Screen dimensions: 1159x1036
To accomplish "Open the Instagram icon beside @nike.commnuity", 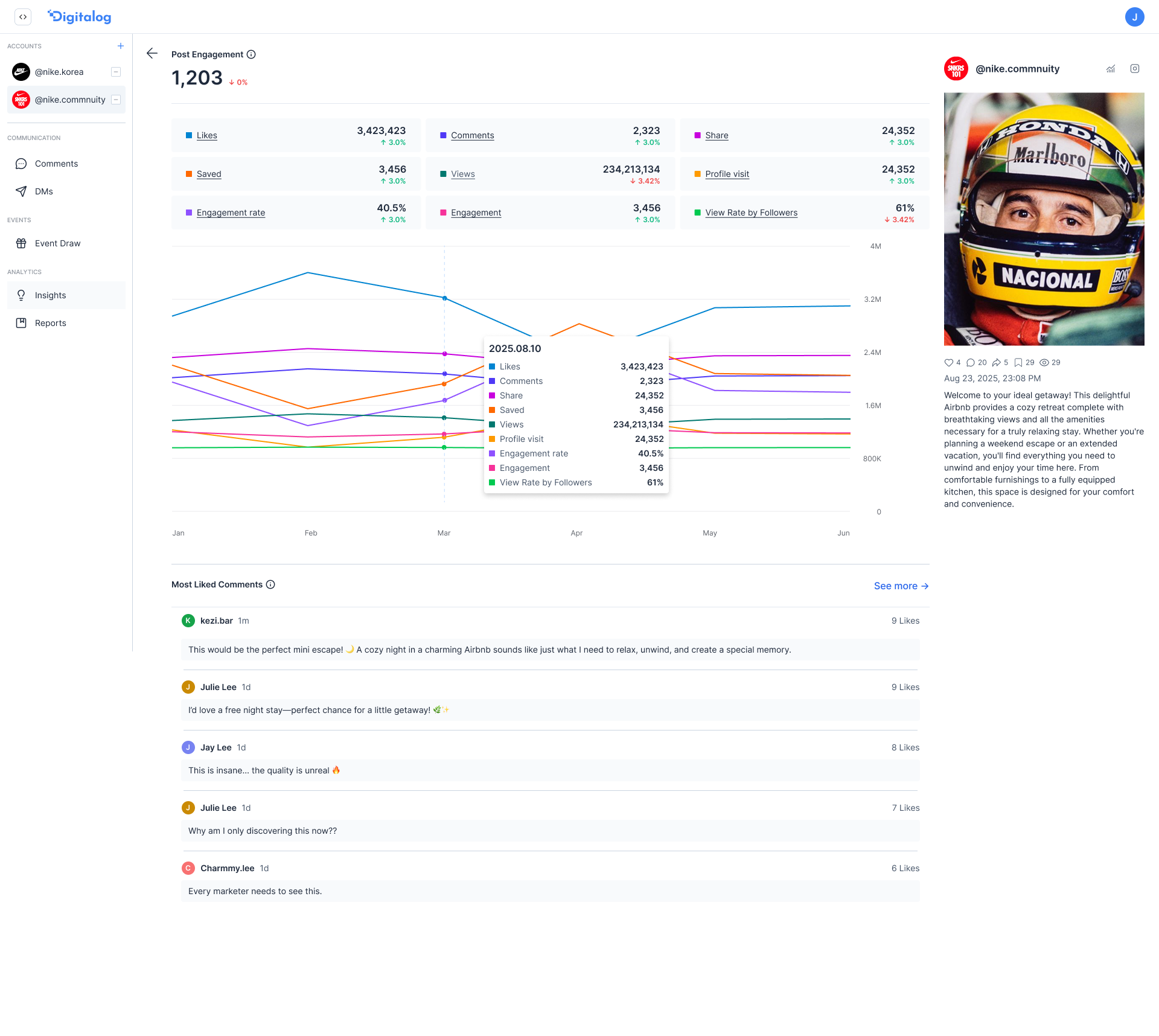I will tap(1135, 69).
